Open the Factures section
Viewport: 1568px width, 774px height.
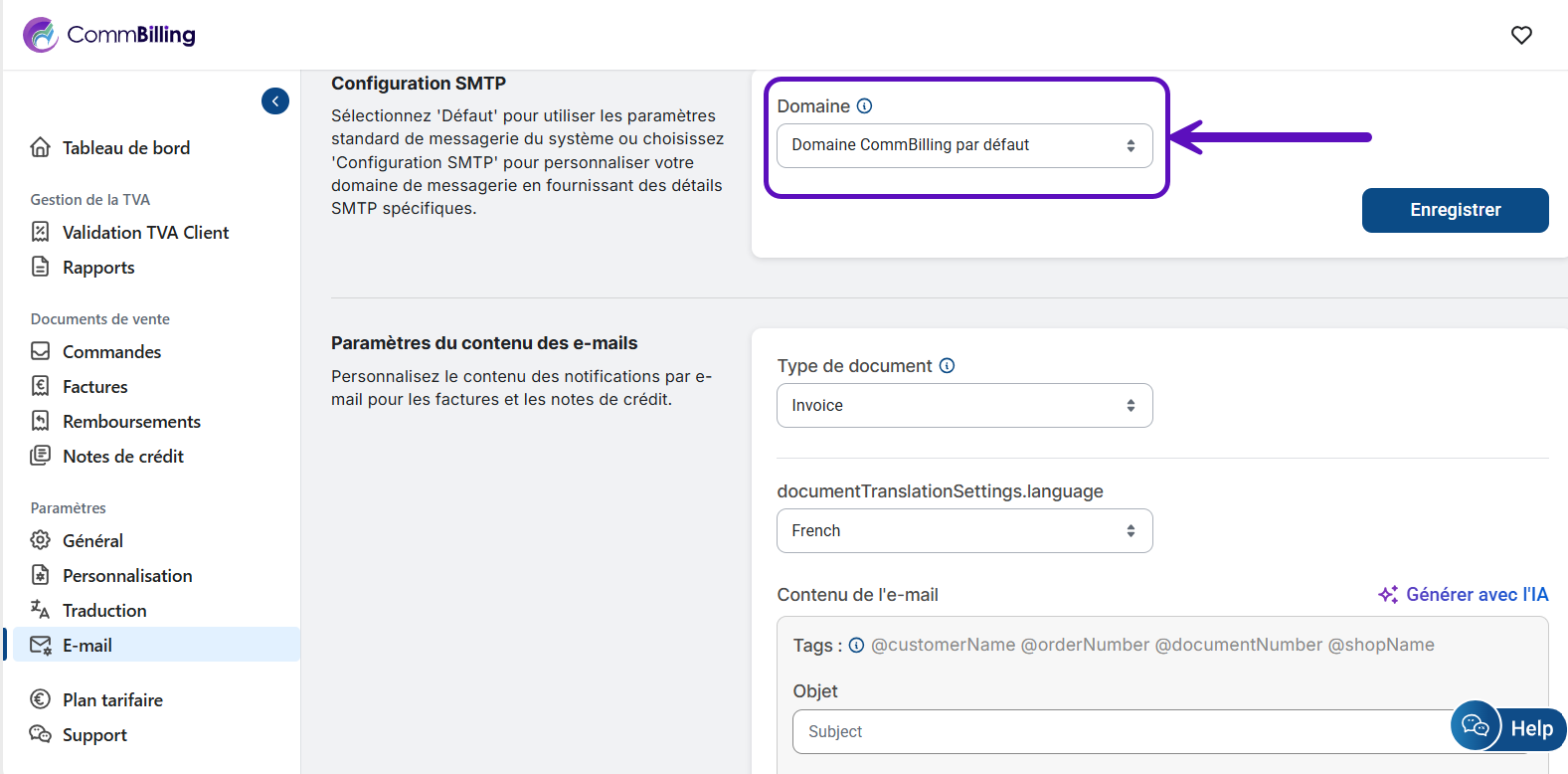94,387
